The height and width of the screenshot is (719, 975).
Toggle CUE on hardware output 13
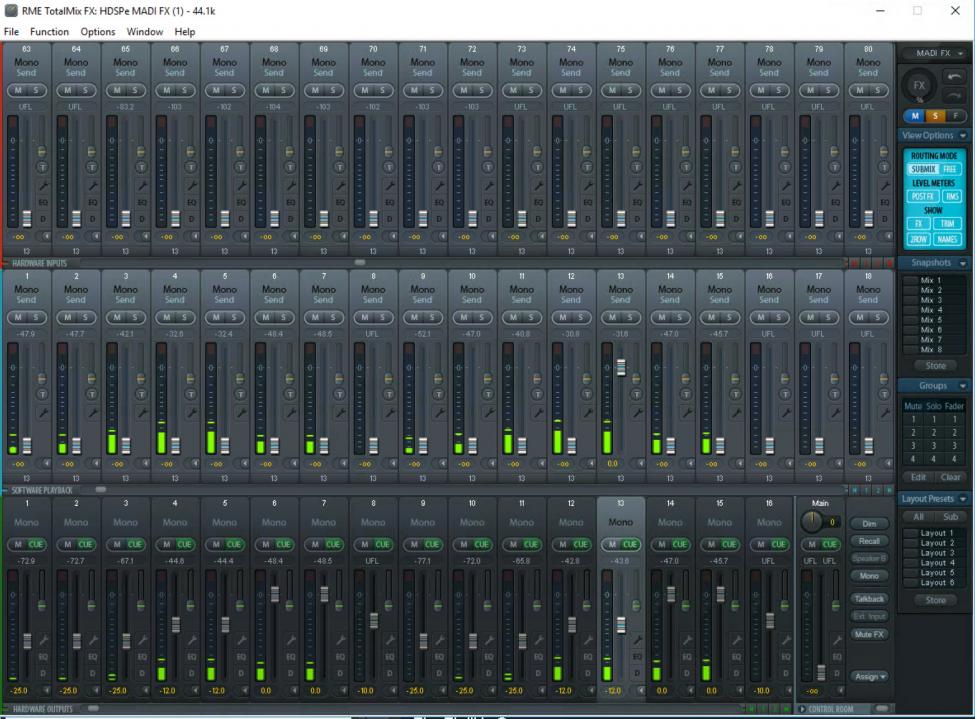tap(630, 545)
